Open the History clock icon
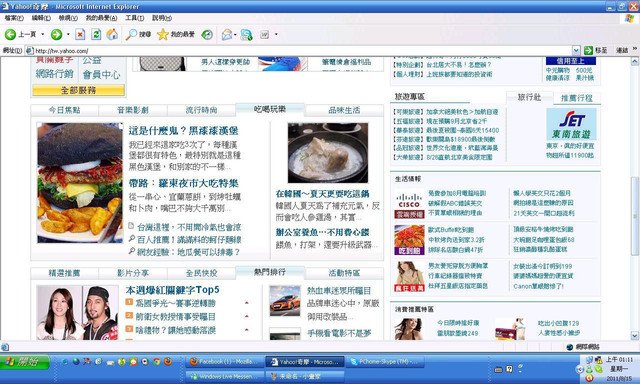640x384 pixels. 207,35
